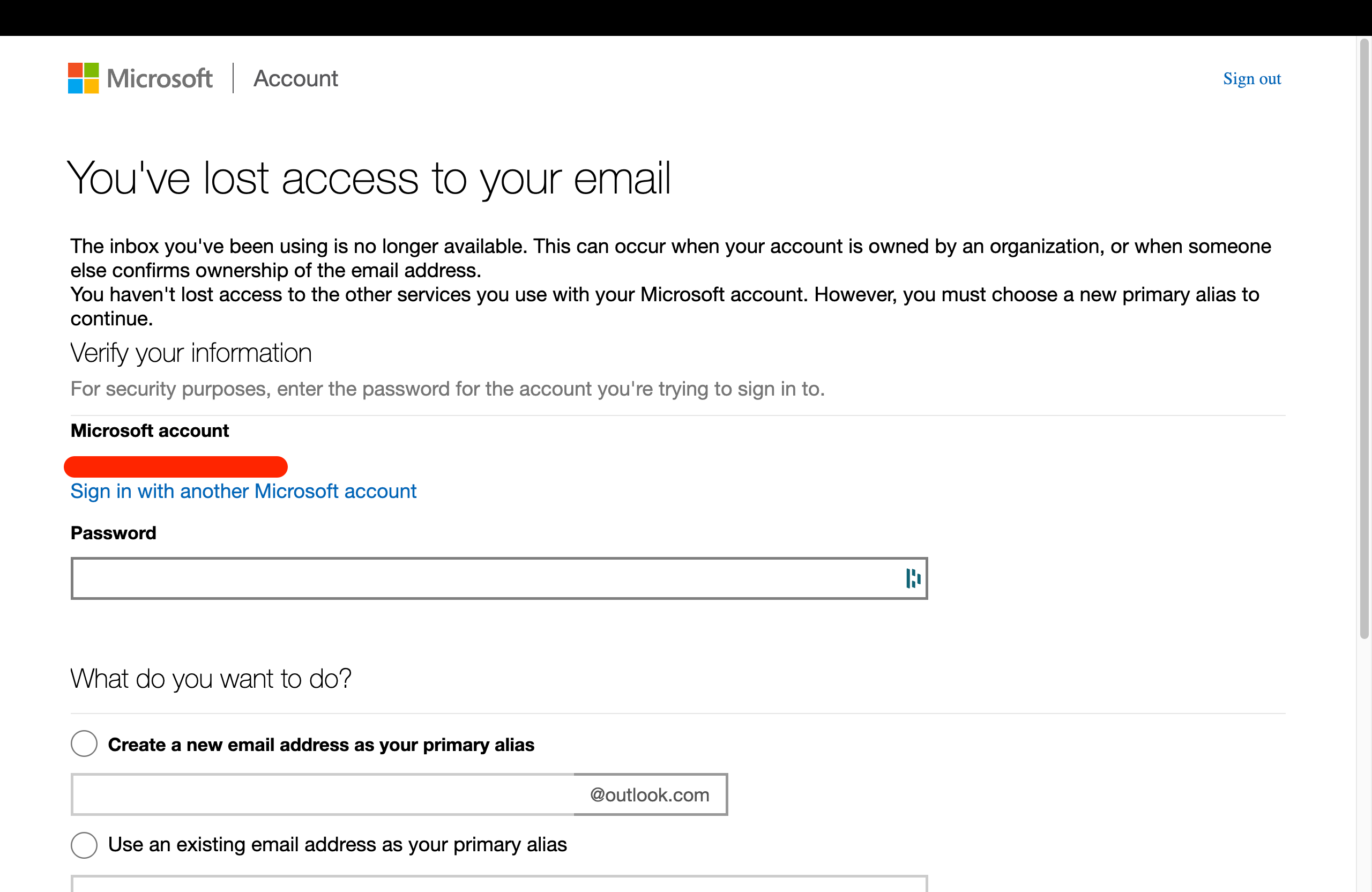Click the 'Create a new email address' label text
1372x892 pixels.
pyautogui.click(x=321, y=745)
